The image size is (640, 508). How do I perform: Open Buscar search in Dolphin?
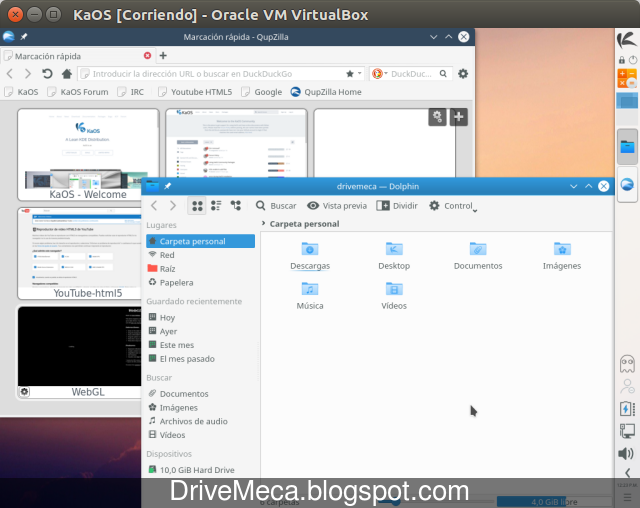[276, 206]
